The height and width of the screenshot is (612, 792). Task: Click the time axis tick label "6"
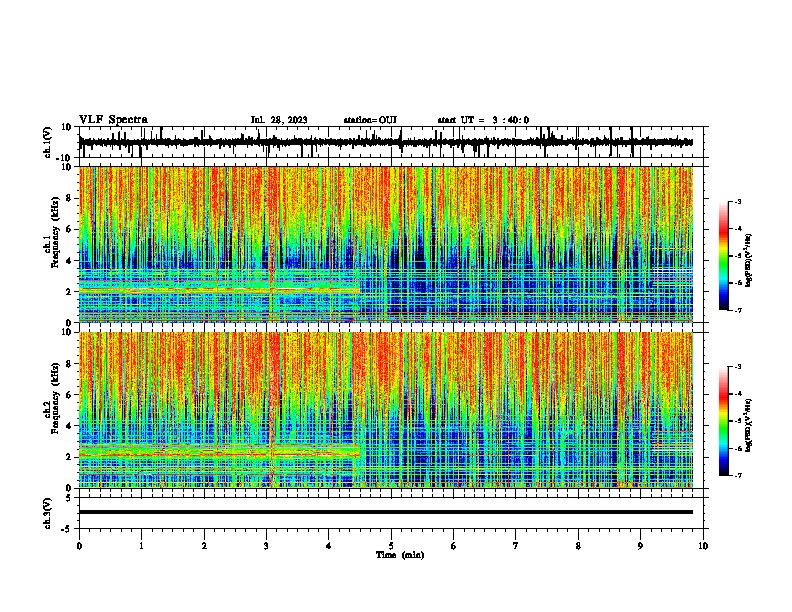[x=454, y=546]
